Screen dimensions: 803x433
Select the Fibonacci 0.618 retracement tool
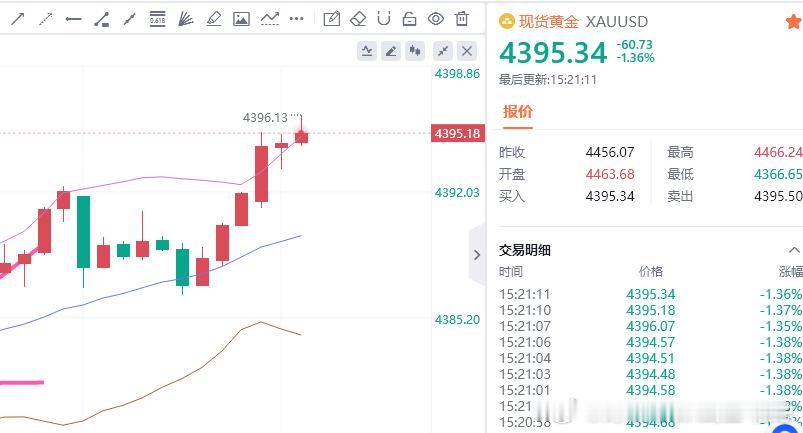click(157, 19)
